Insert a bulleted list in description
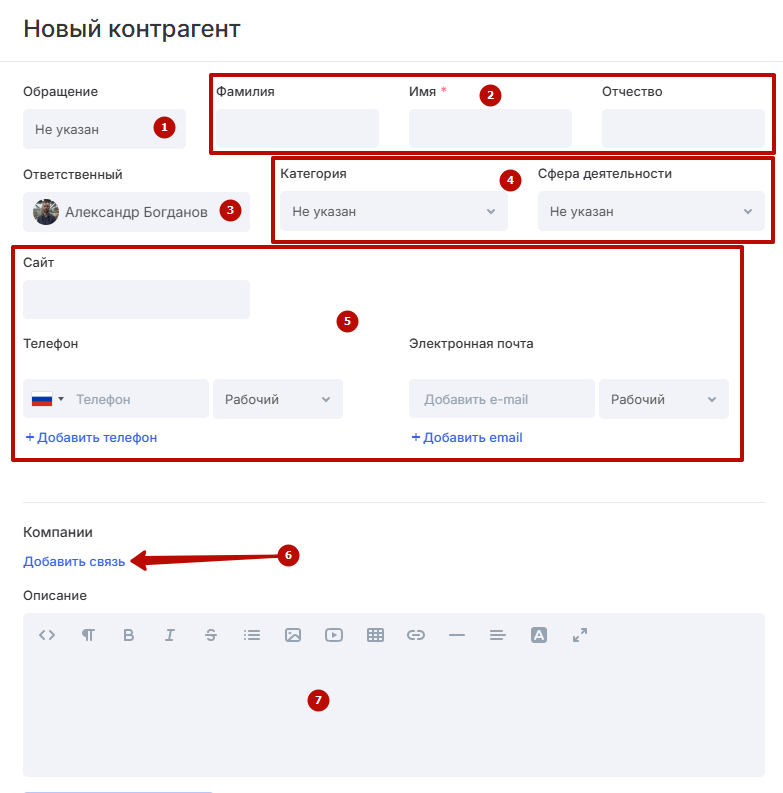The image size is (783, 793). click(x=252, y=635)
